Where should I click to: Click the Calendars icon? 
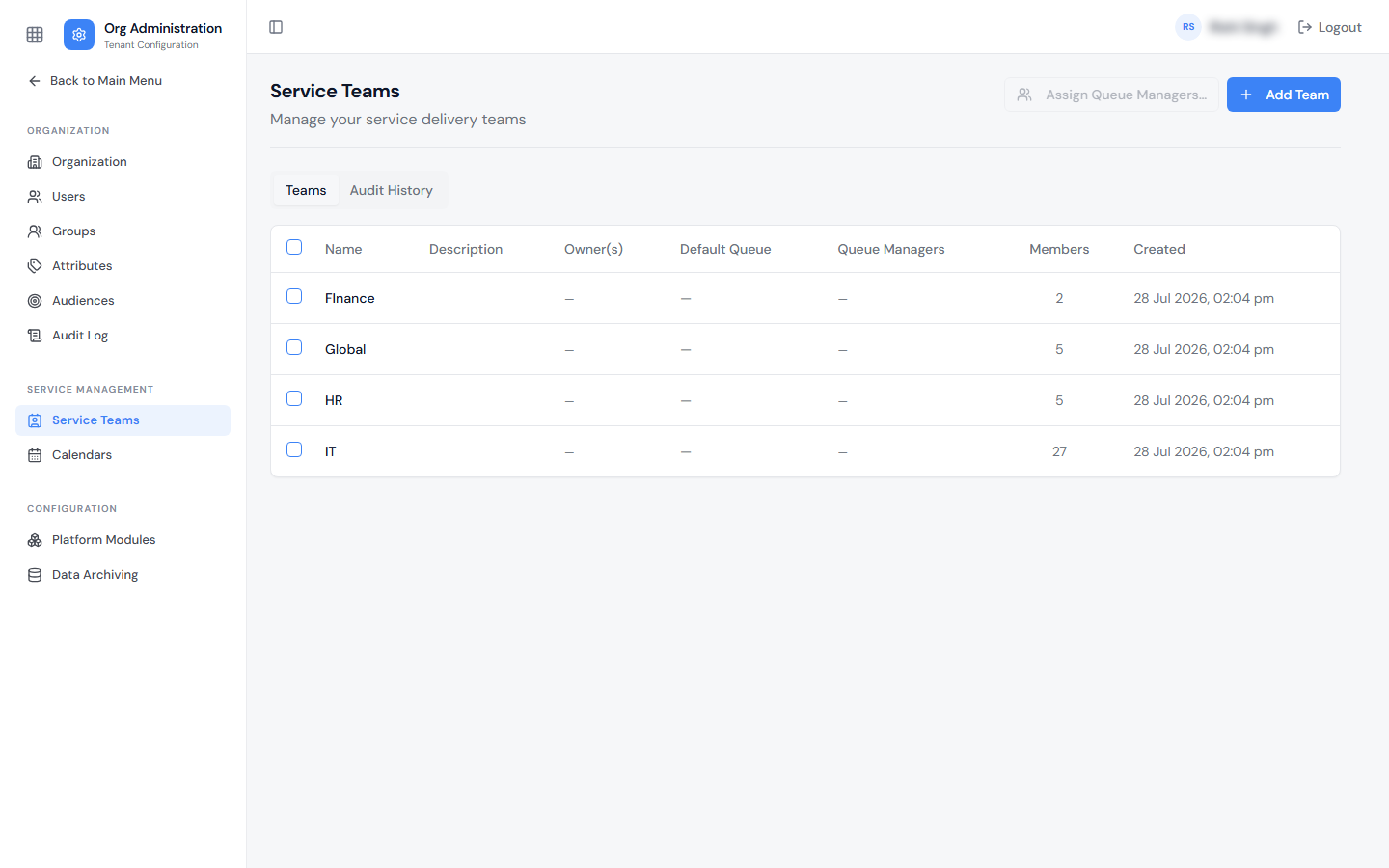click(x=35, y=455)
